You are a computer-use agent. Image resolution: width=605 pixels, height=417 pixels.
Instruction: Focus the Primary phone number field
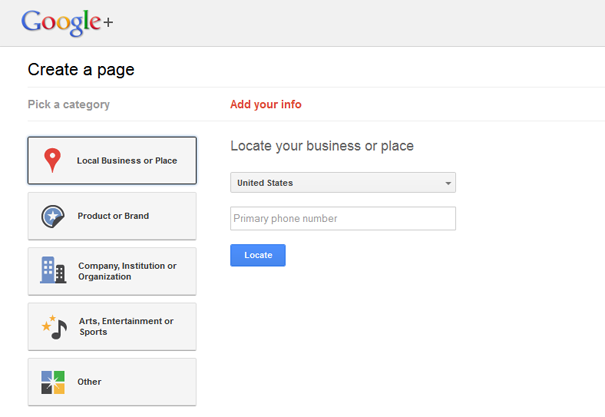(342, 218)
